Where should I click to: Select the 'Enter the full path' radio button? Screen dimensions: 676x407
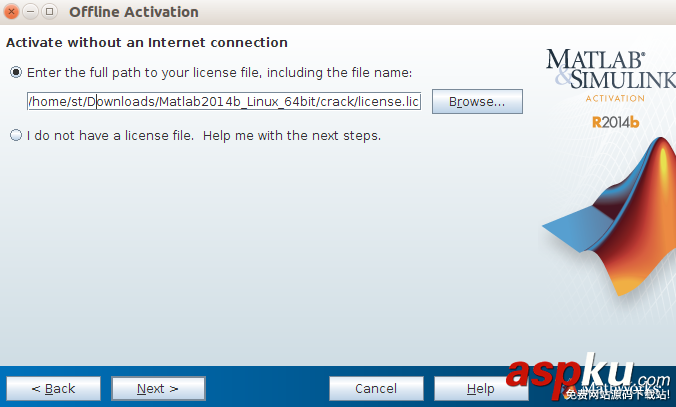click(16, 72)
